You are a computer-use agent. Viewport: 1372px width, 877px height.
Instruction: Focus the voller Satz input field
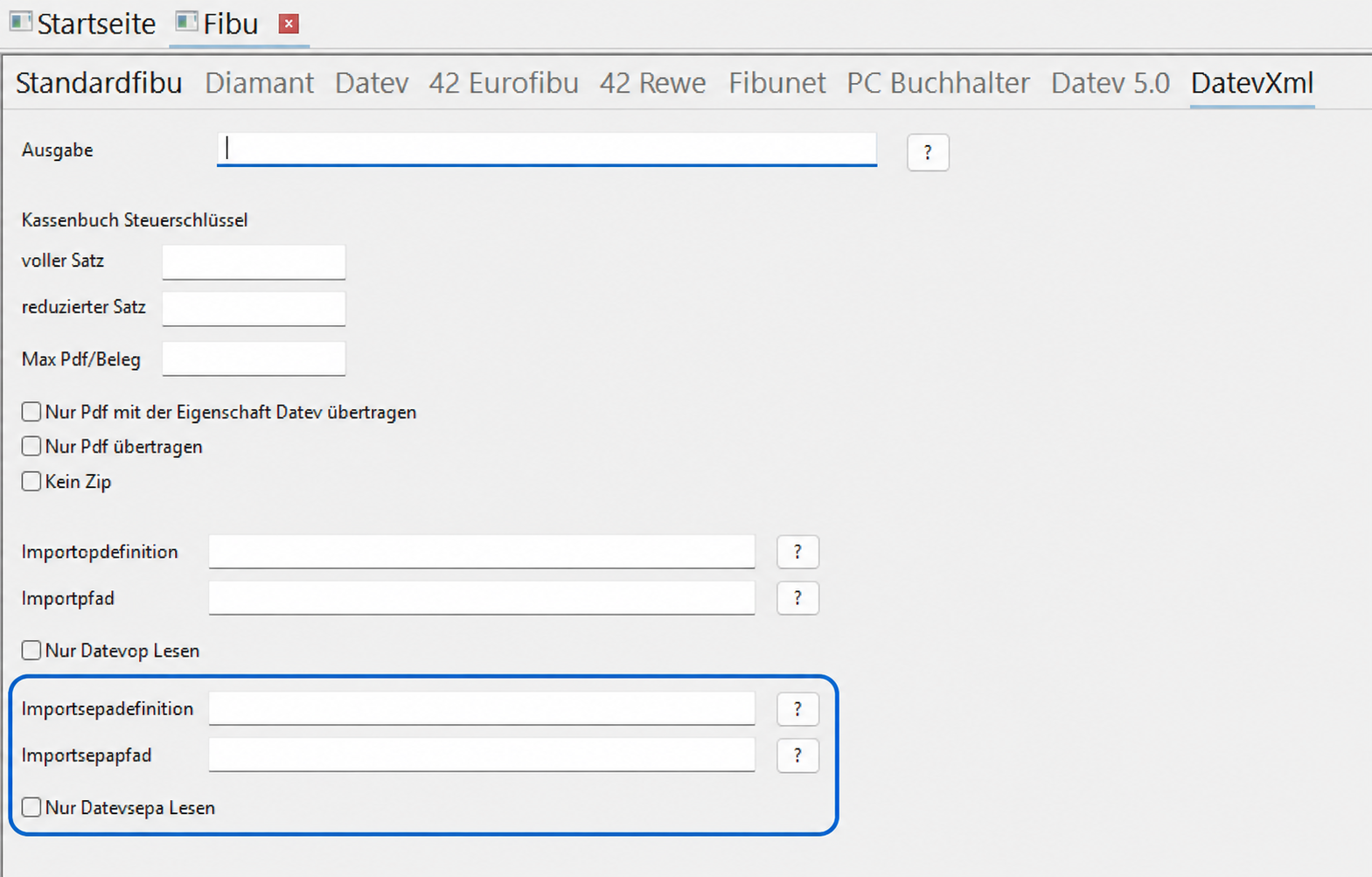tap(254, 261)
